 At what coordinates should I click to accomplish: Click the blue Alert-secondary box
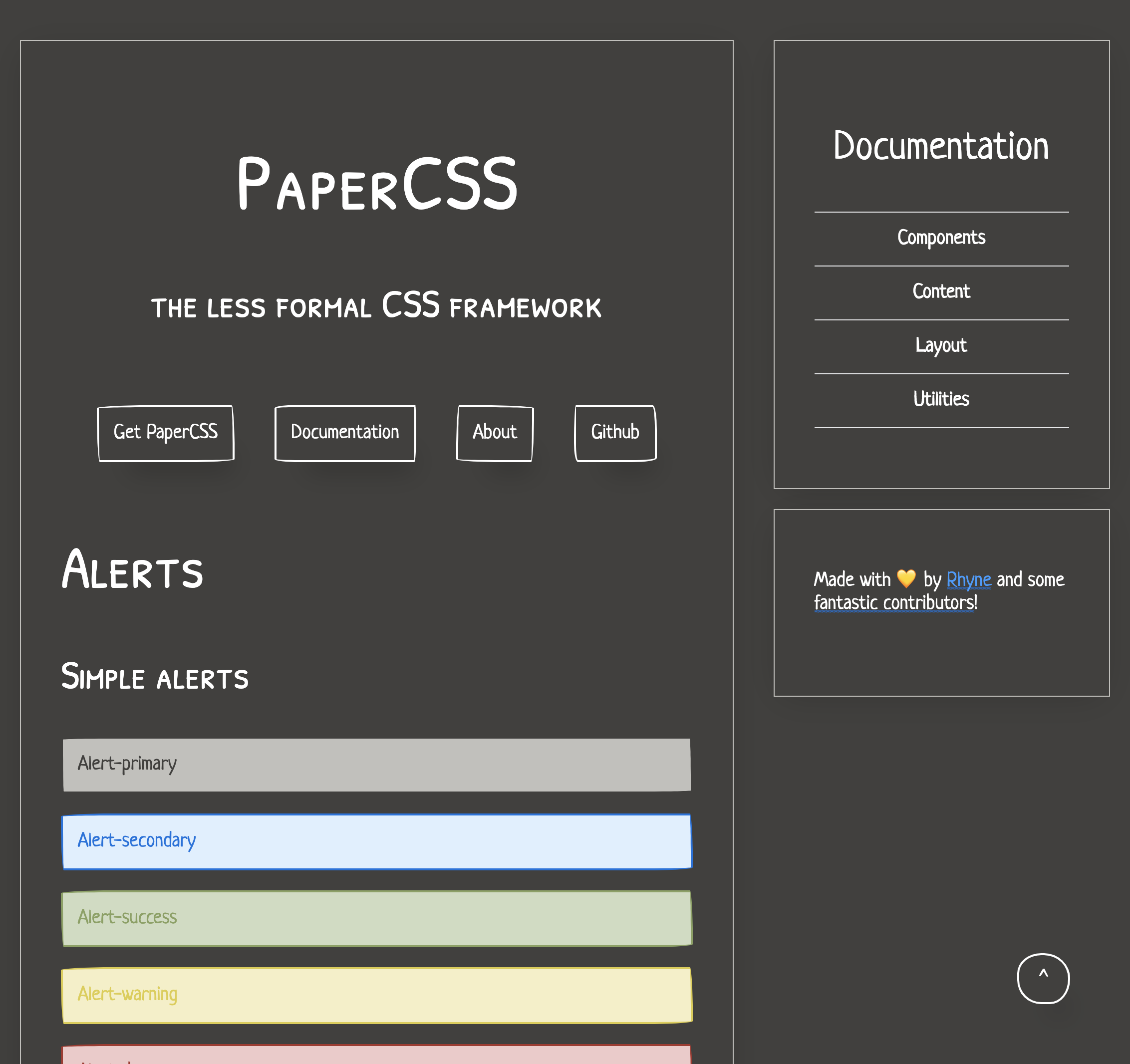(x=377, y=841)
